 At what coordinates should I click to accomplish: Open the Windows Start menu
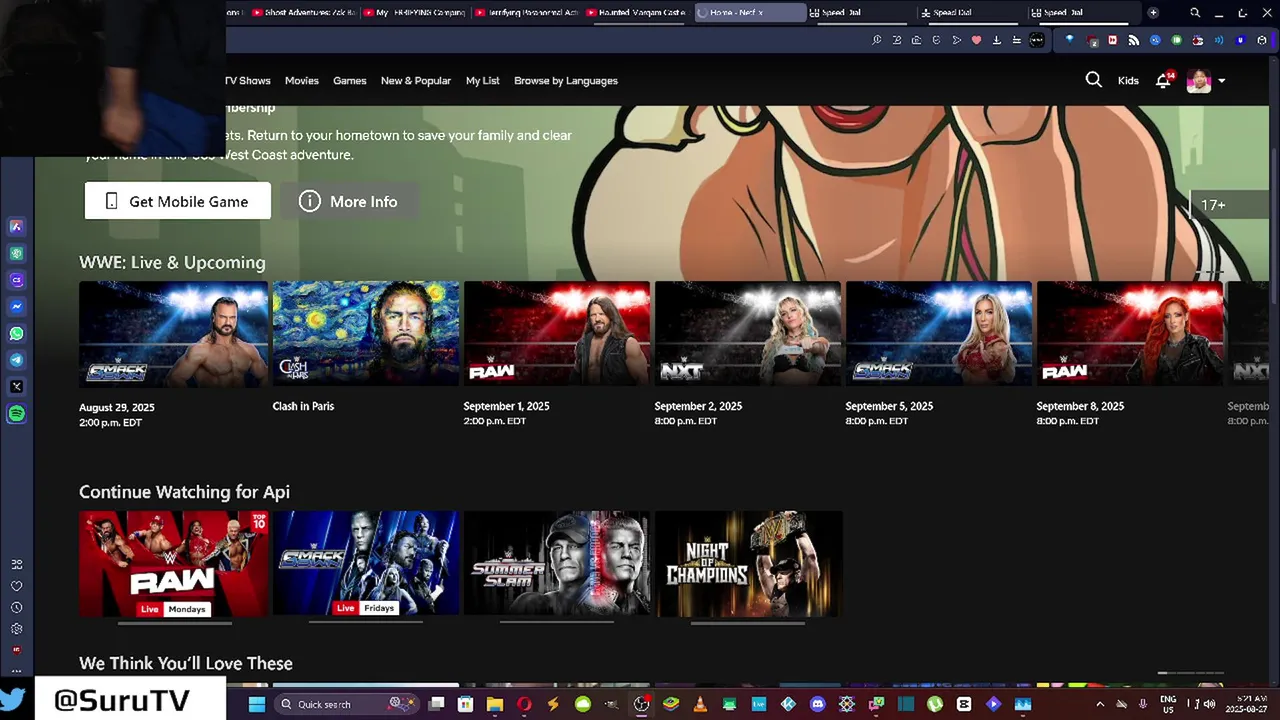pos(257,704)
